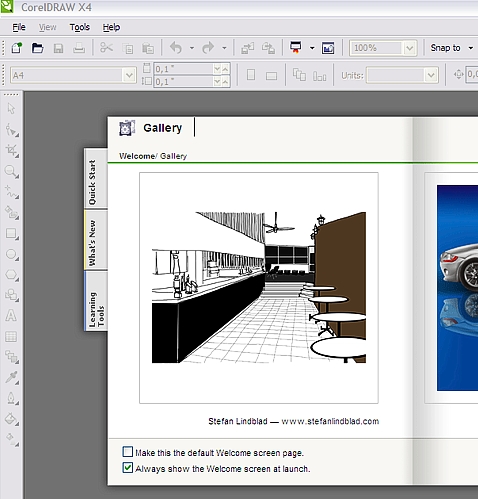
Task: Click the silver car gallery artwork
Action: 457,288
